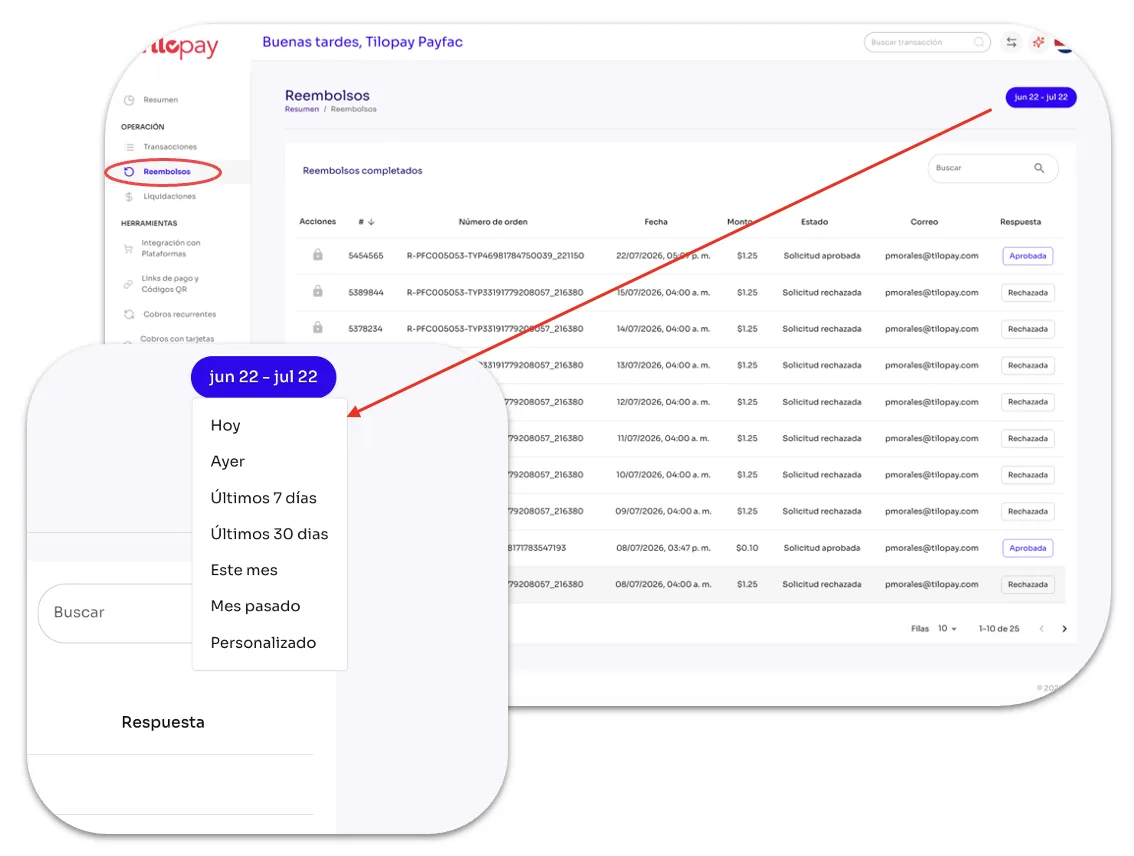Choose Últimos 30 dias option
Viewport: 1134px width, 856px height.
[x=269, y=534]
